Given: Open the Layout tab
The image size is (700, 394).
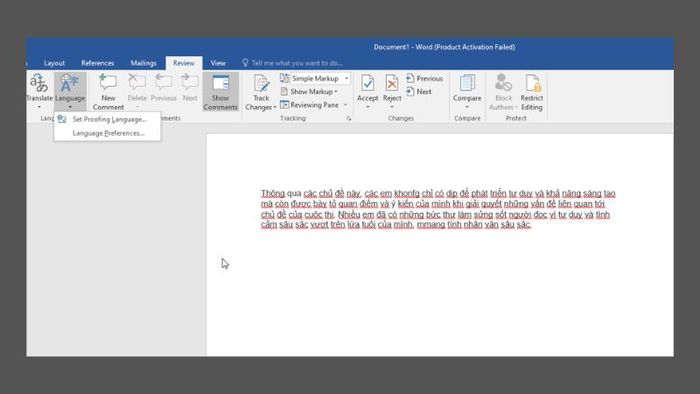Looking at the screenshot, I should (x=54, y=63).
